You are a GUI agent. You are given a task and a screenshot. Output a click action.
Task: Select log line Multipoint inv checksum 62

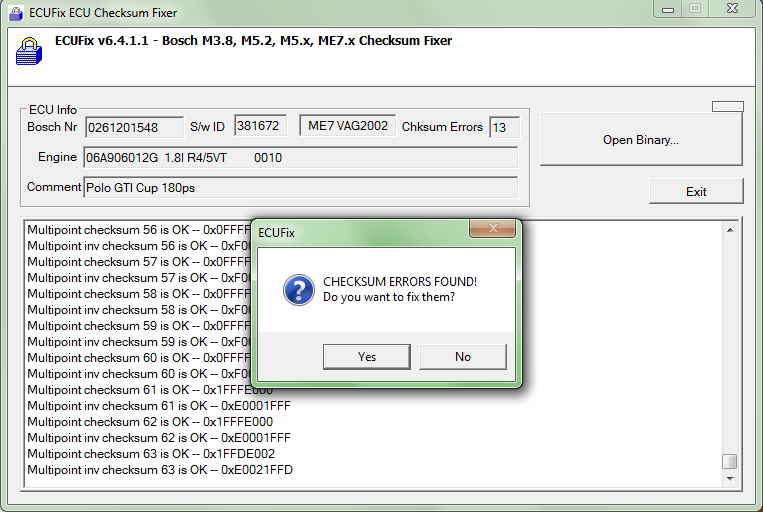point(159,438)
